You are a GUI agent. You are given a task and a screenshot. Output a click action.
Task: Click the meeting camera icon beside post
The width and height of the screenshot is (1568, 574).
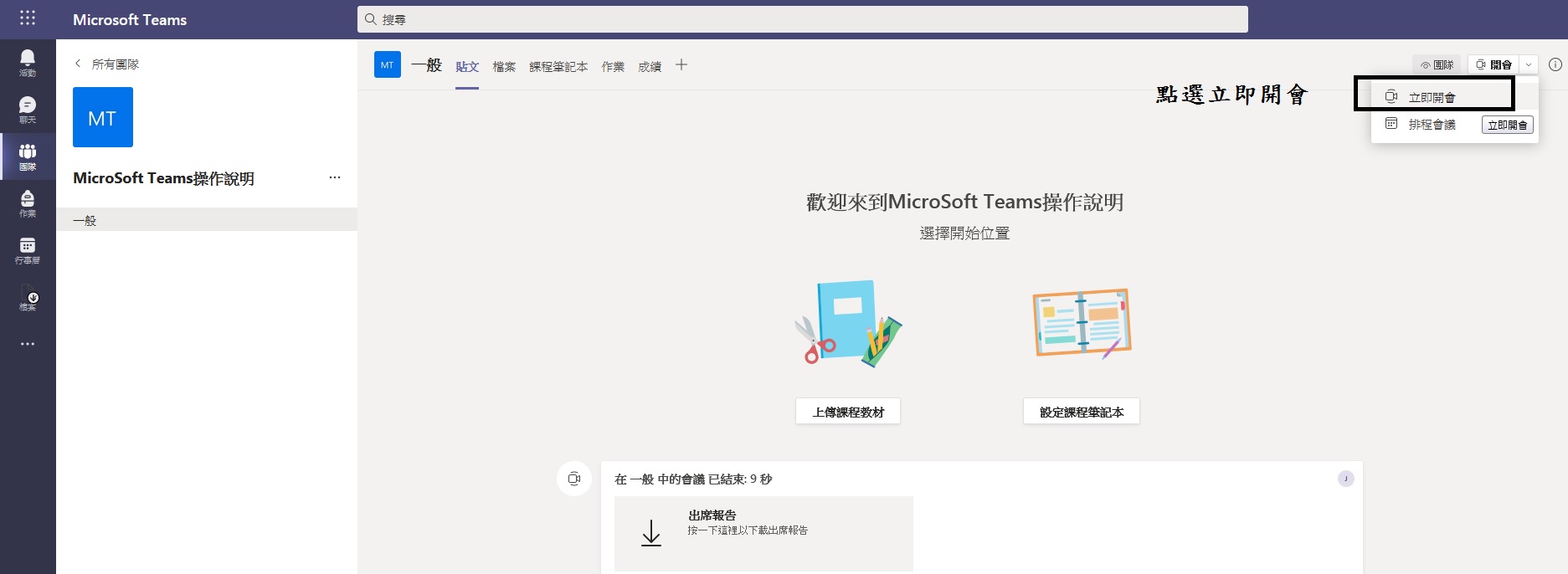[574, 479]
